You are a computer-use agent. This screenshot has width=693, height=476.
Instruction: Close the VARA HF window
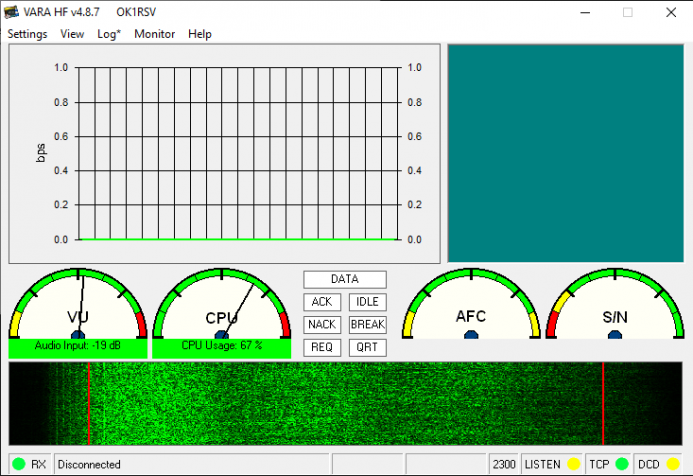pos(671,12)
